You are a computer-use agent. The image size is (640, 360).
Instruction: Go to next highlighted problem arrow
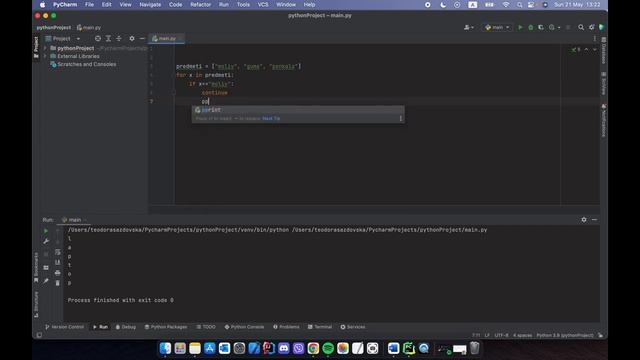(595, 49)
